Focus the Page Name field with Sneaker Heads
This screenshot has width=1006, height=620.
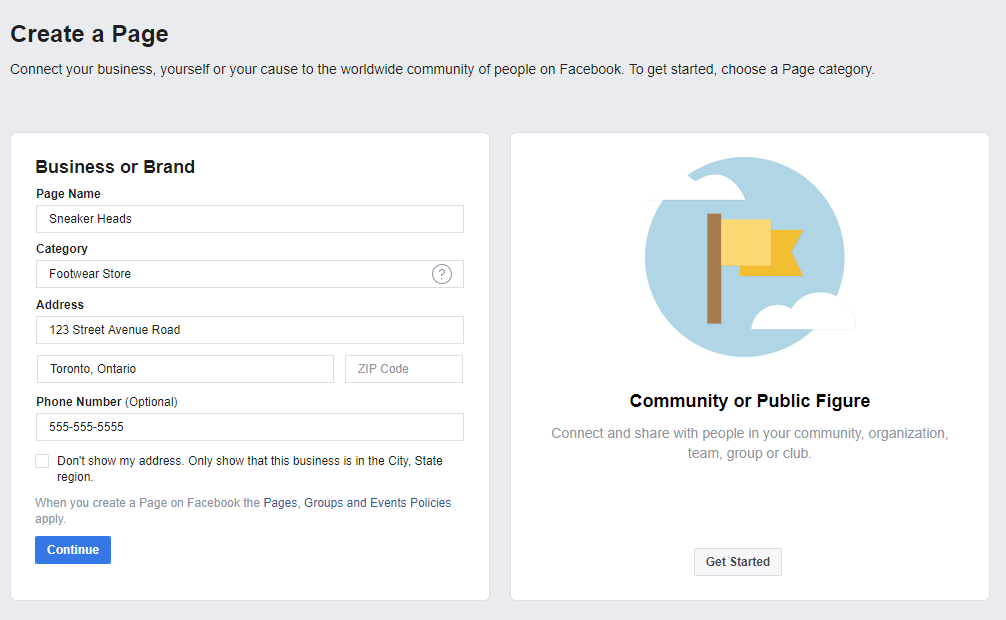(x=250, y=219)
